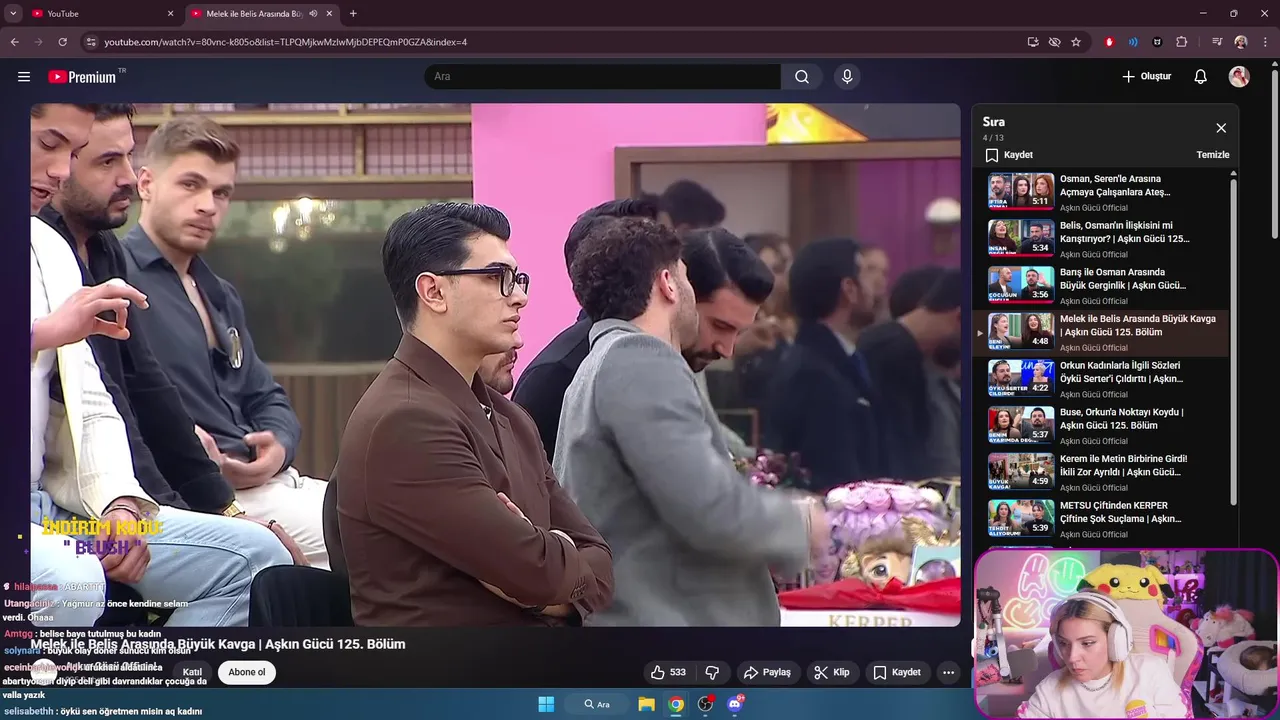
Task: Open the YouTube guide hamburger menu
Action: pos(24,77)
